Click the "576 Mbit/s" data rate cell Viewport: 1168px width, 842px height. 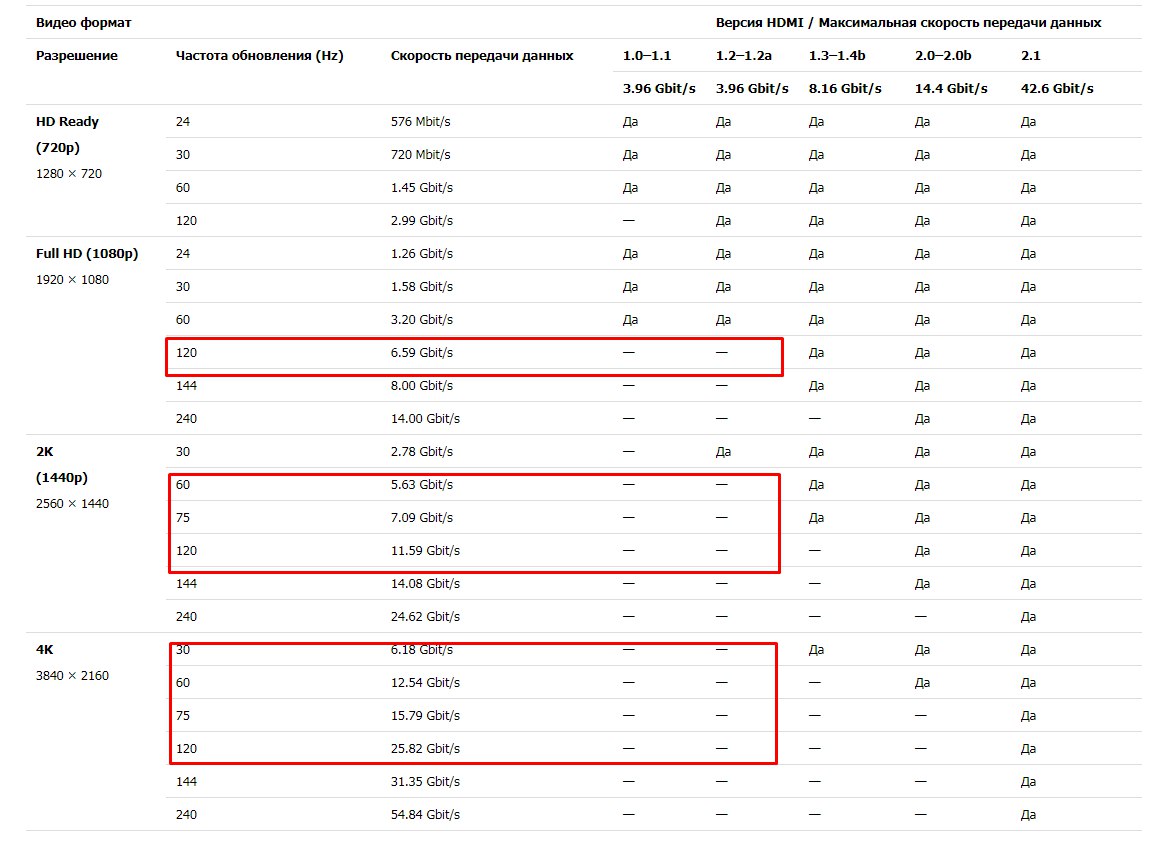[421, 122]
